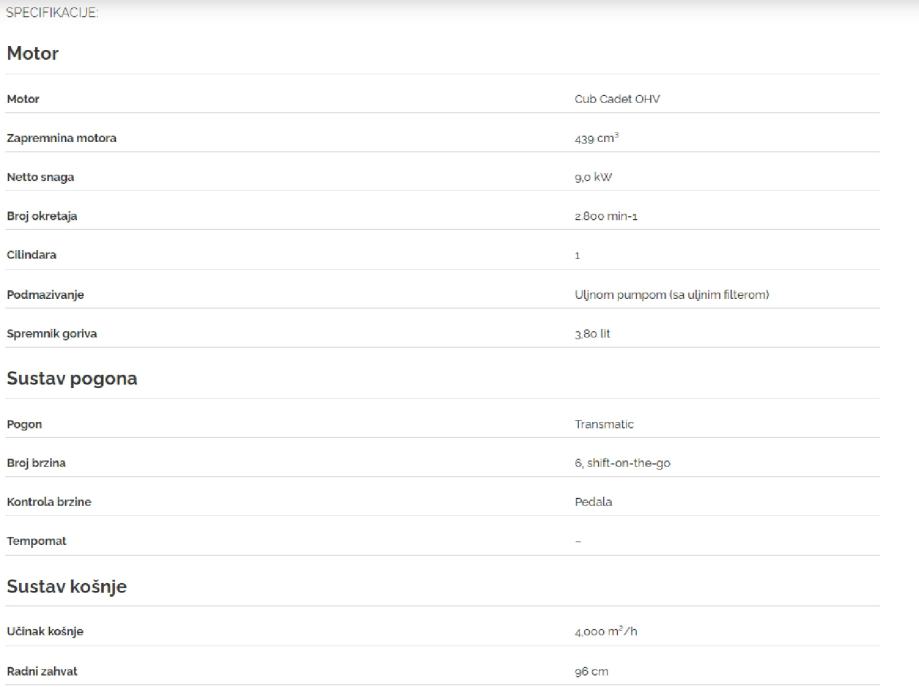
Task: Click the Netto snaga label
Action: pos(41,177)
